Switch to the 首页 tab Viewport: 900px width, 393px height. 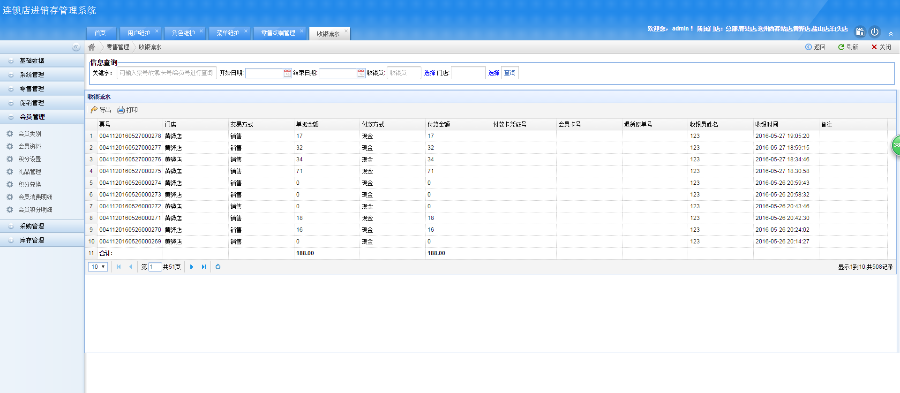100,33
